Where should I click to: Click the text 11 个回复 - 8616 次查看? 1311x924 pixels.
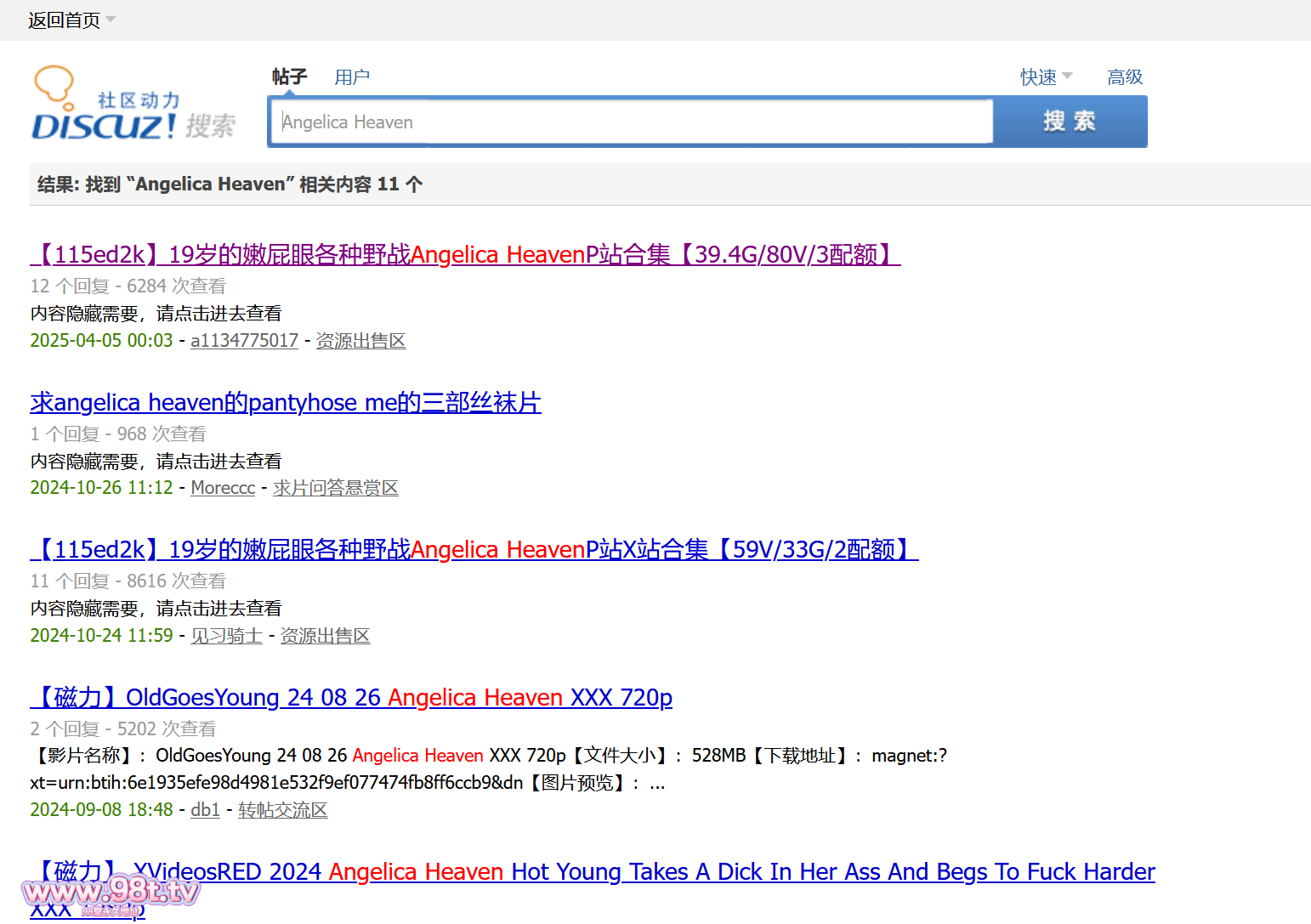128,581
